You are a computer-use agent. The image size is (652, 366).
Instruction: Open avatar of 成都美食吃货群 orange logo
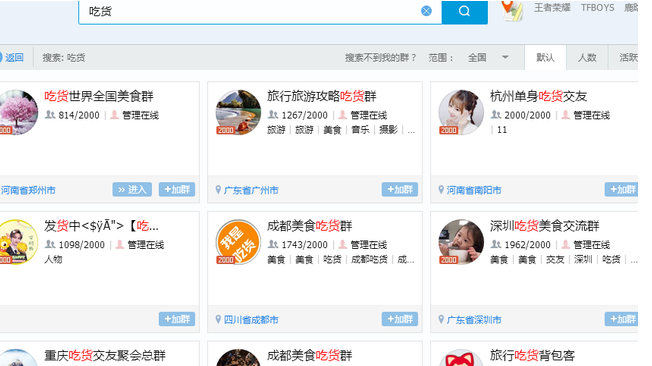tap(238, 242)
